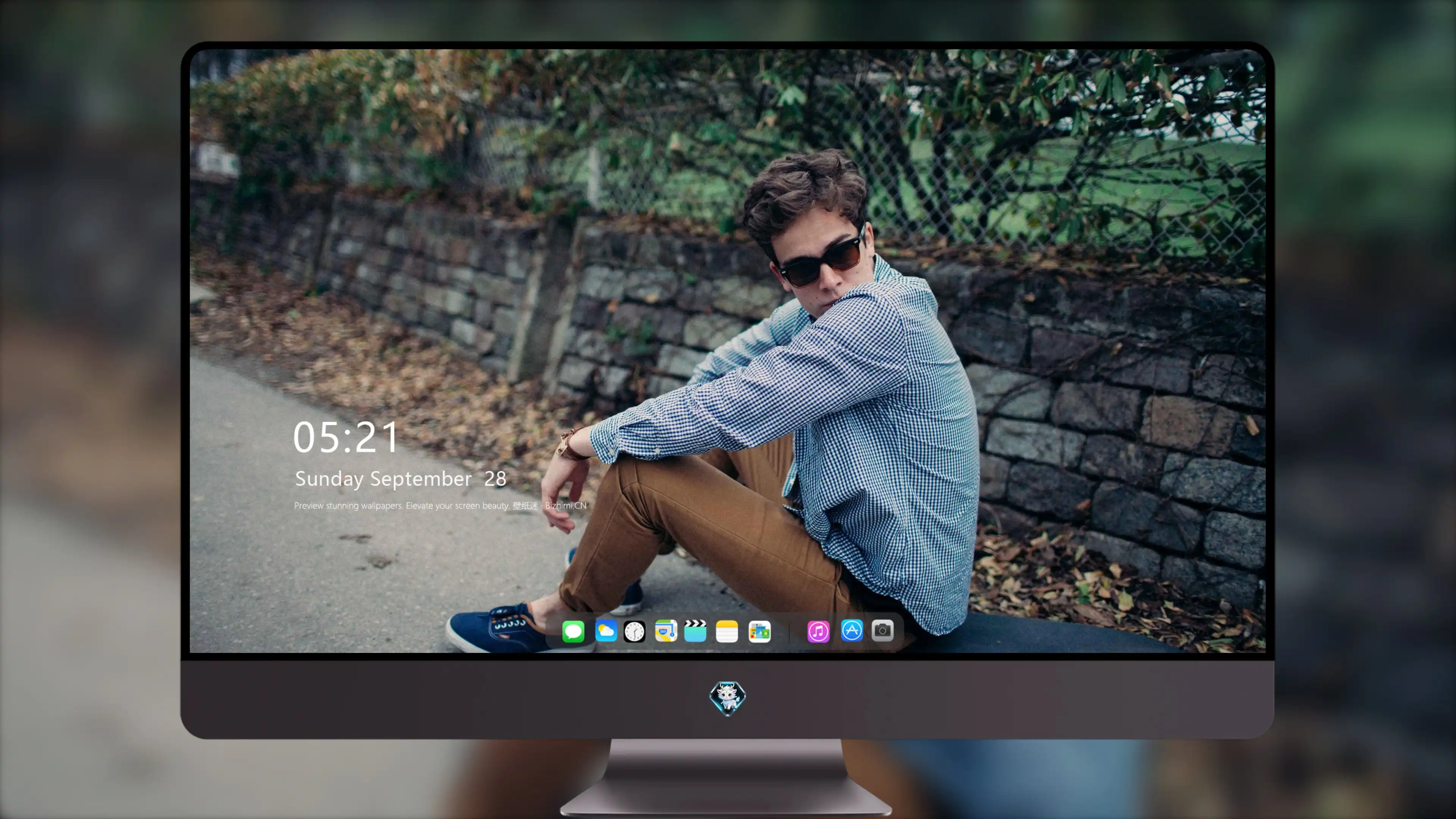Launch the Weather app from the dock
This screenshot has height=819, width=1456.
606,631
